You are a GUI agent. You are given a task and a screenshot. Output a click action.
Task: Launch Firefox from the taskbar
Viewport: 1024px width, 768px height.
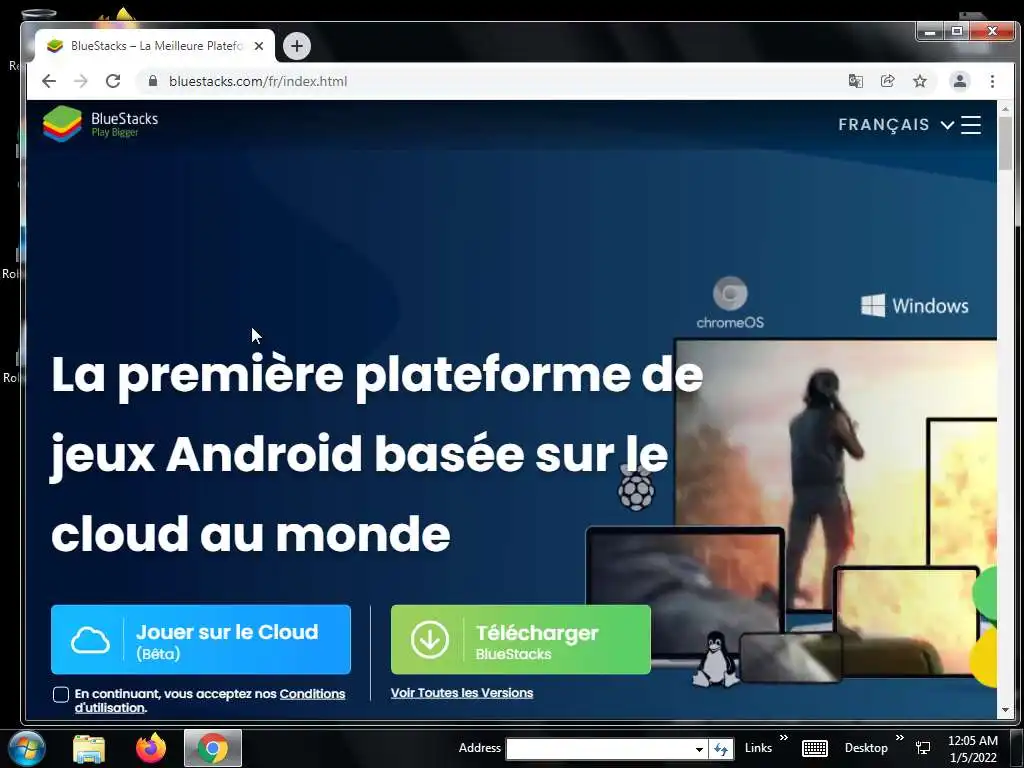[x=151, y=748]
